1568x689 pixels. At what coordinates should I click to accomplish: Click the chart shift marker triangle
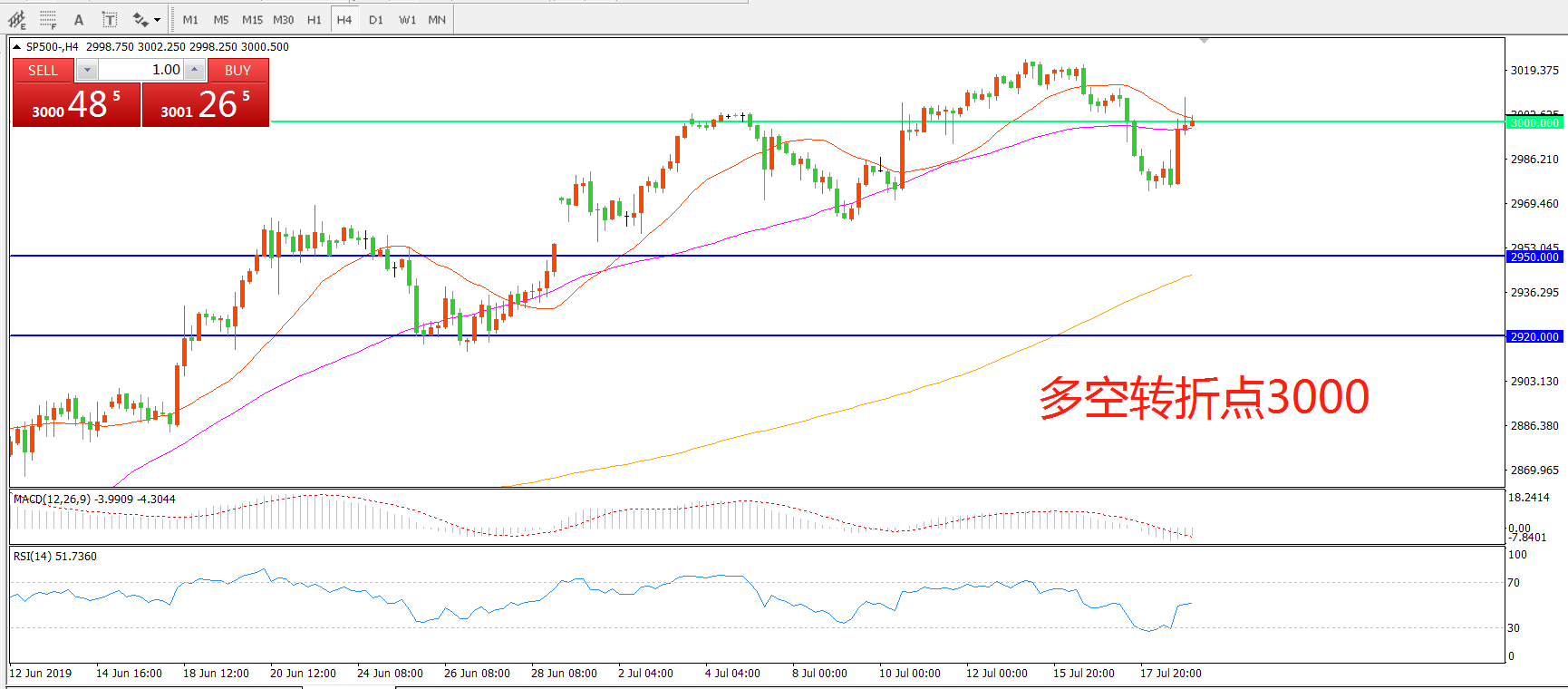click(x=1204, y=41)
